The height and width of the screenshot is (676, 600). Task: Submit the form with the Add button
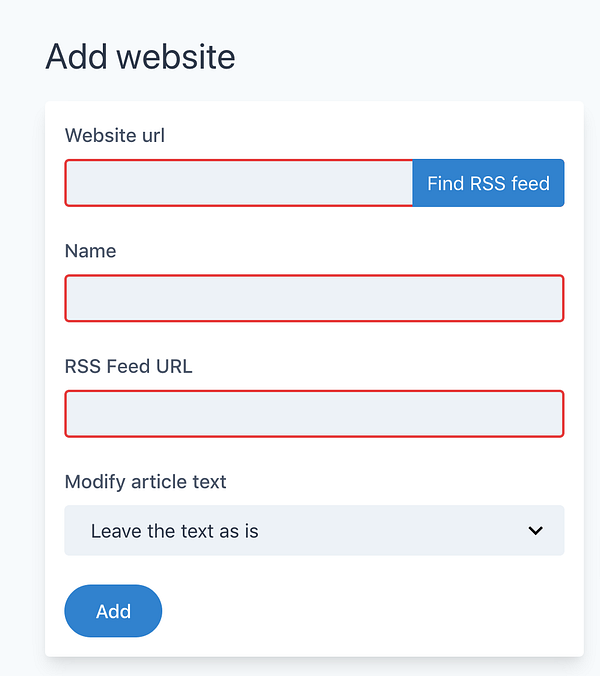pyautogui.click(x=113, y=611)
